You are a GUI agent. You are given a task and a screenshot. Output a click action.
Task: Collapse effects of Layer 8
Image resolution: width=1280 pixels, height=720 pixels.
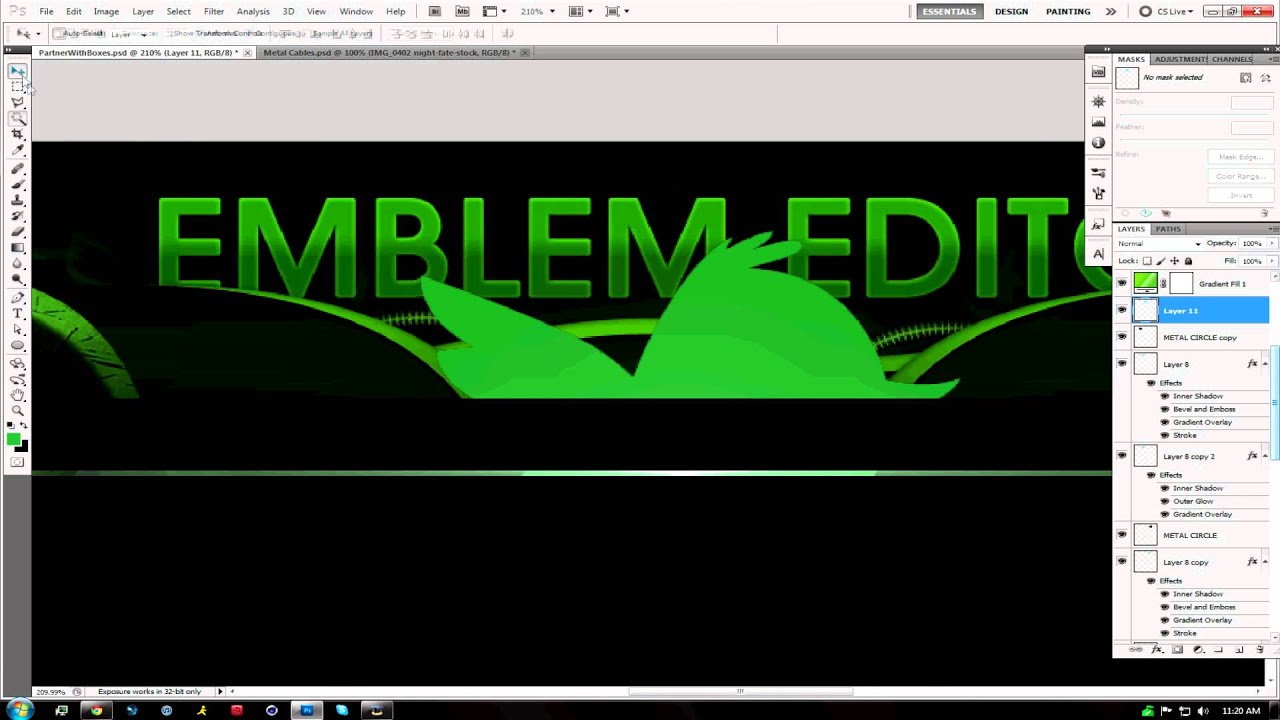click(x=1265, y=365)
